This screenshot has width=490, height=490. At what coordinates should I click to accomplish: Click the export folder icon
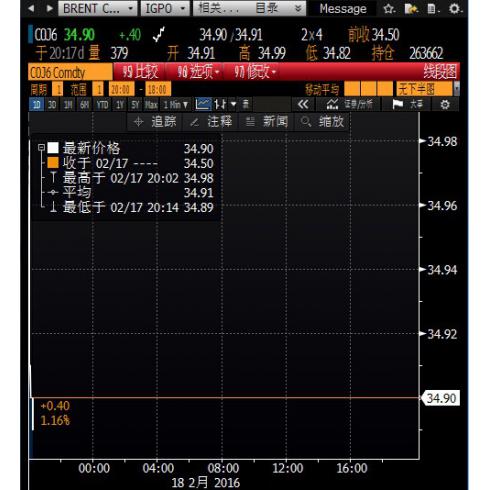click(411, 9)
